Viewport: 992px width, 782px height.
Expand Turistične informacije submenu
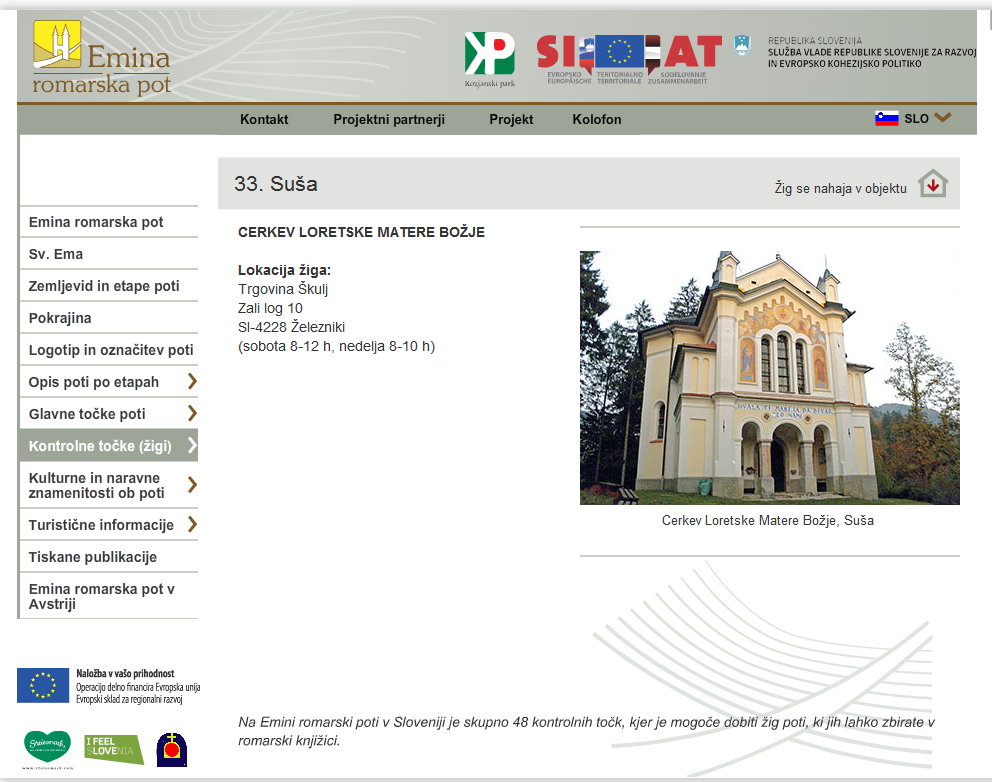[192, 525]
